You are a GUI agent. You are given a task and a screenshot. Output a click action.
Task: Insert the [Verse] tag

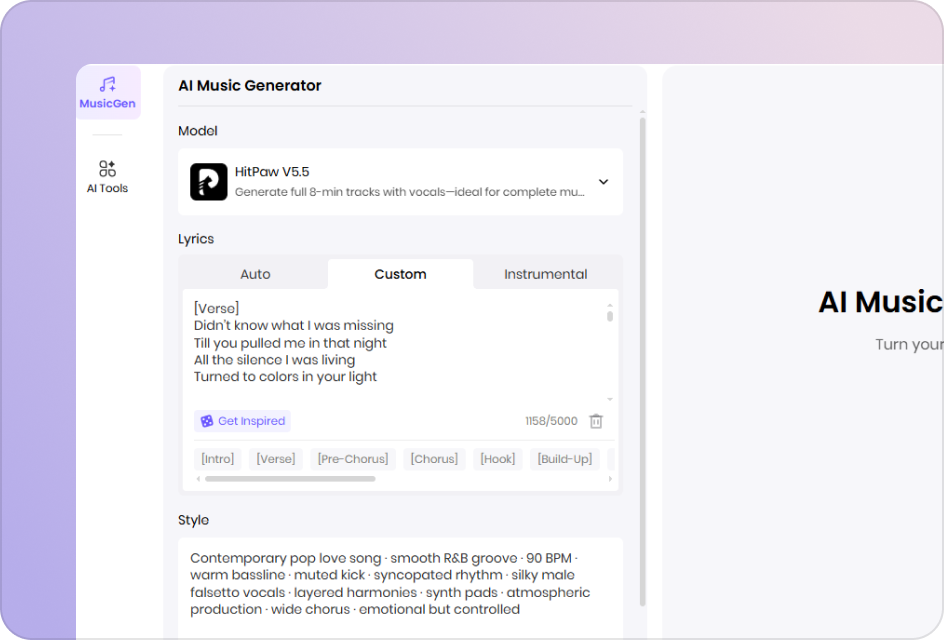275,459
